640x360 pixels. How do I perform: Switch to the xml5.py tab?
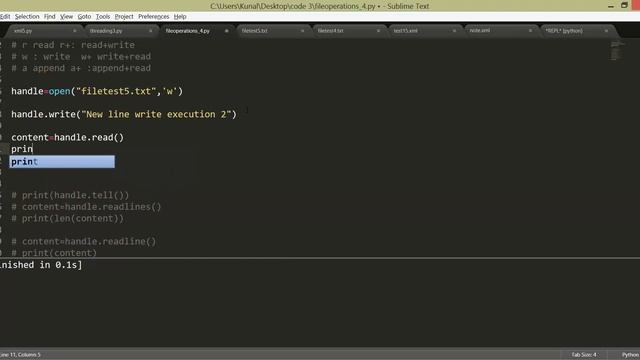pos(23,31)
